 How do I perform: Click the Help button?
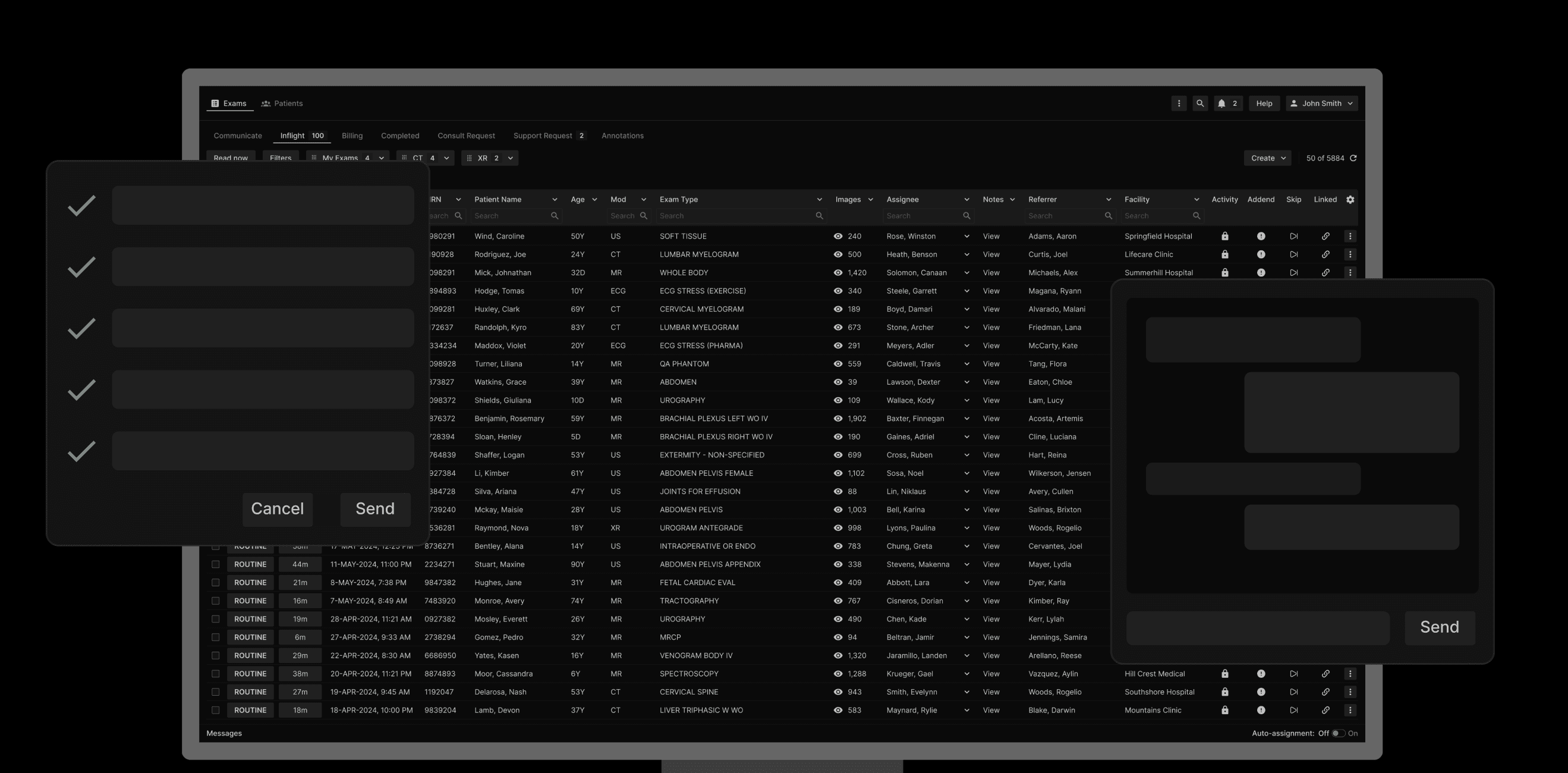(x=1264, y=103)
